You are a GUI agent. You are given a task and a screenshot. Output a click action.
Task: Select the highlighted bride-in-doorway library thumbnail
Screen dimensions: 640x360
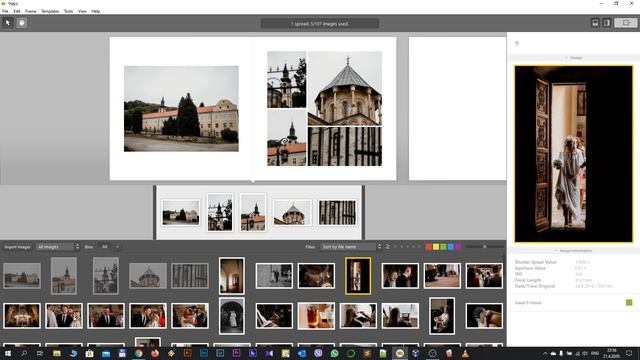tap(358, 276)
